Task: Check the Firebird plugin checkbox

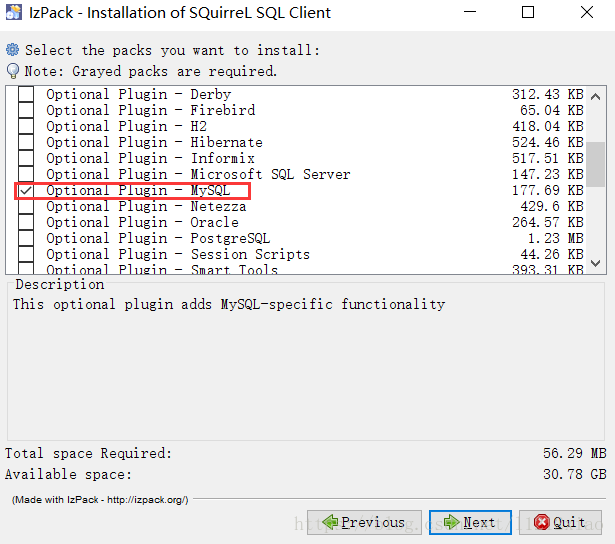Action: [26, 110]
